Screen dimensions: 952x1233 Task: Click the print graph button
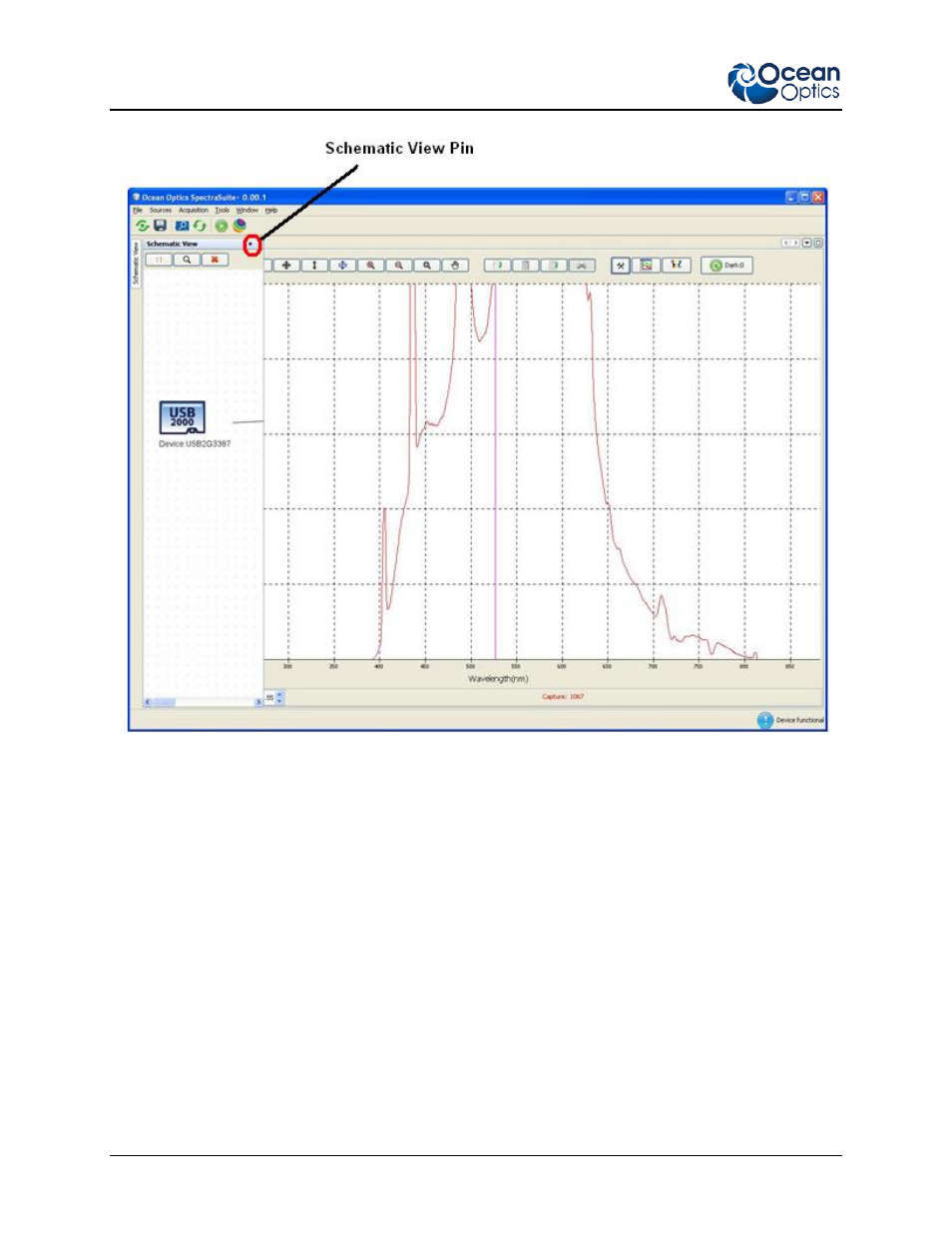tap(582, 266)
